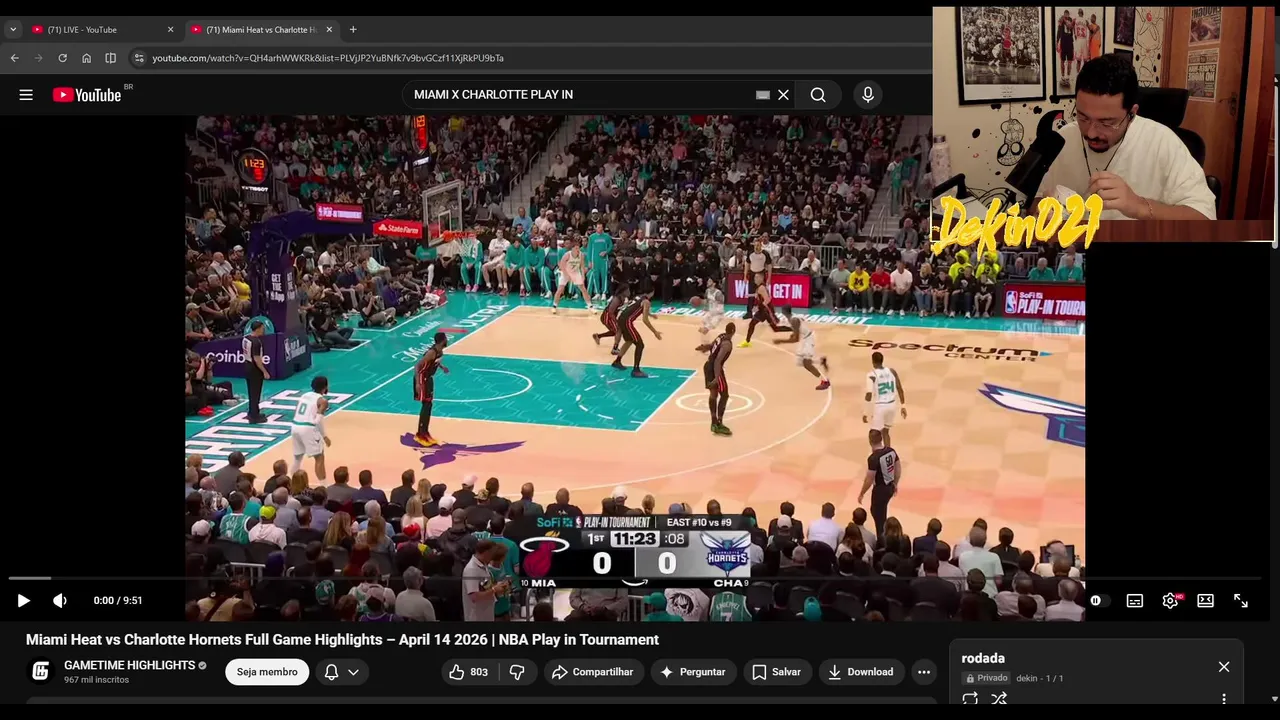This screenshot has width=1280, height=720.
Task: Open player settings gear
Action: 1170,601
